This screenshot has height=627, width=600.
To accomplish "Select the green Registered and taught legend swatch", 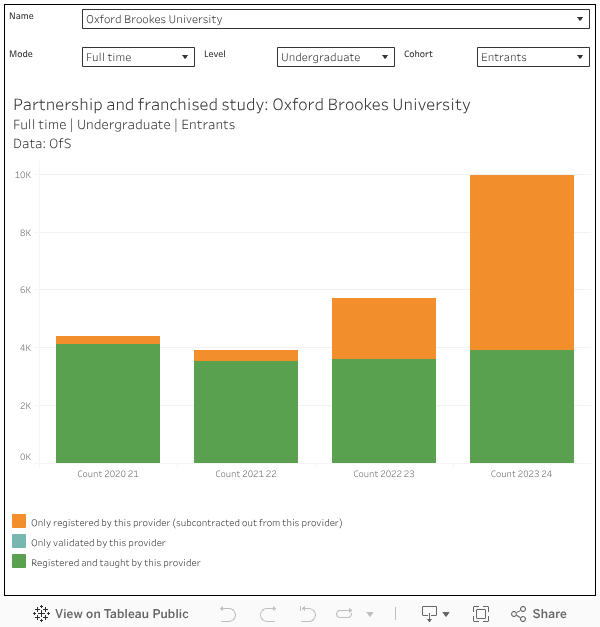I will (x=19, y=562).
